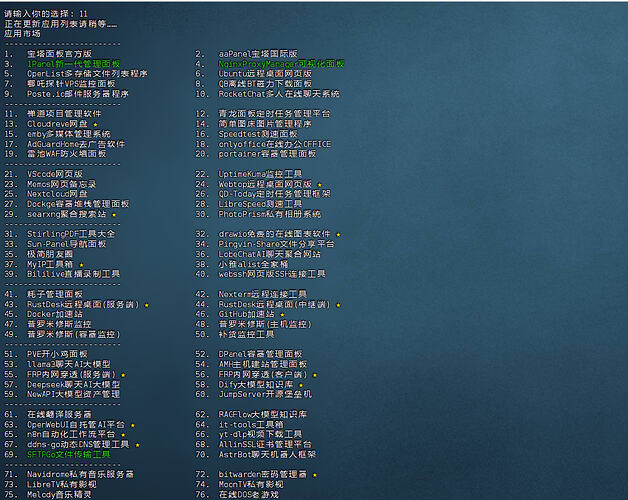Select 'AdGuardHome去广告软件'
This screenshot has height=500, width=628.
(76, 144)
